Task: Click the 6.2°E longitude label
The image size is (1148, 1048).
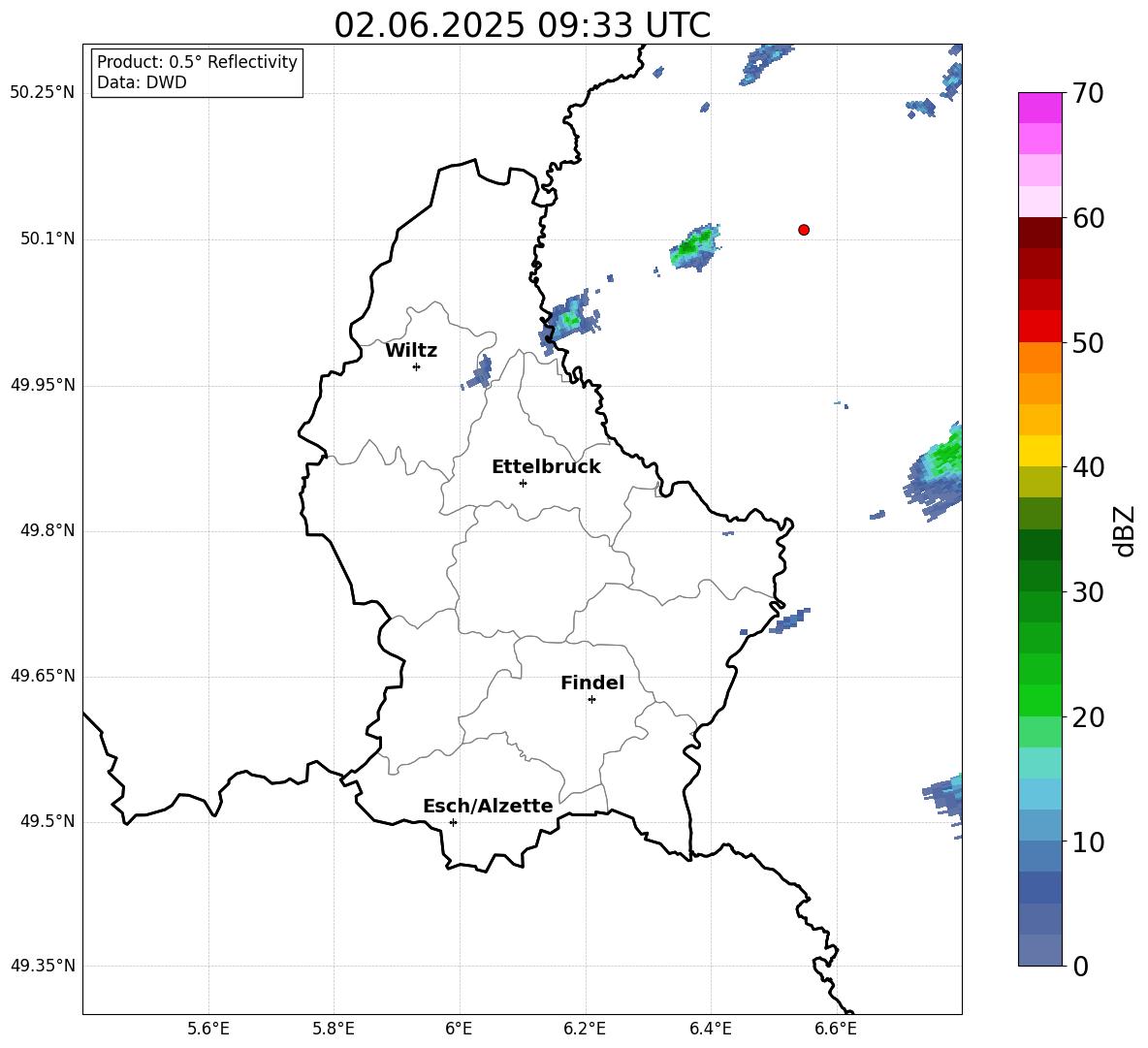Action: [x=585, y=1029]
